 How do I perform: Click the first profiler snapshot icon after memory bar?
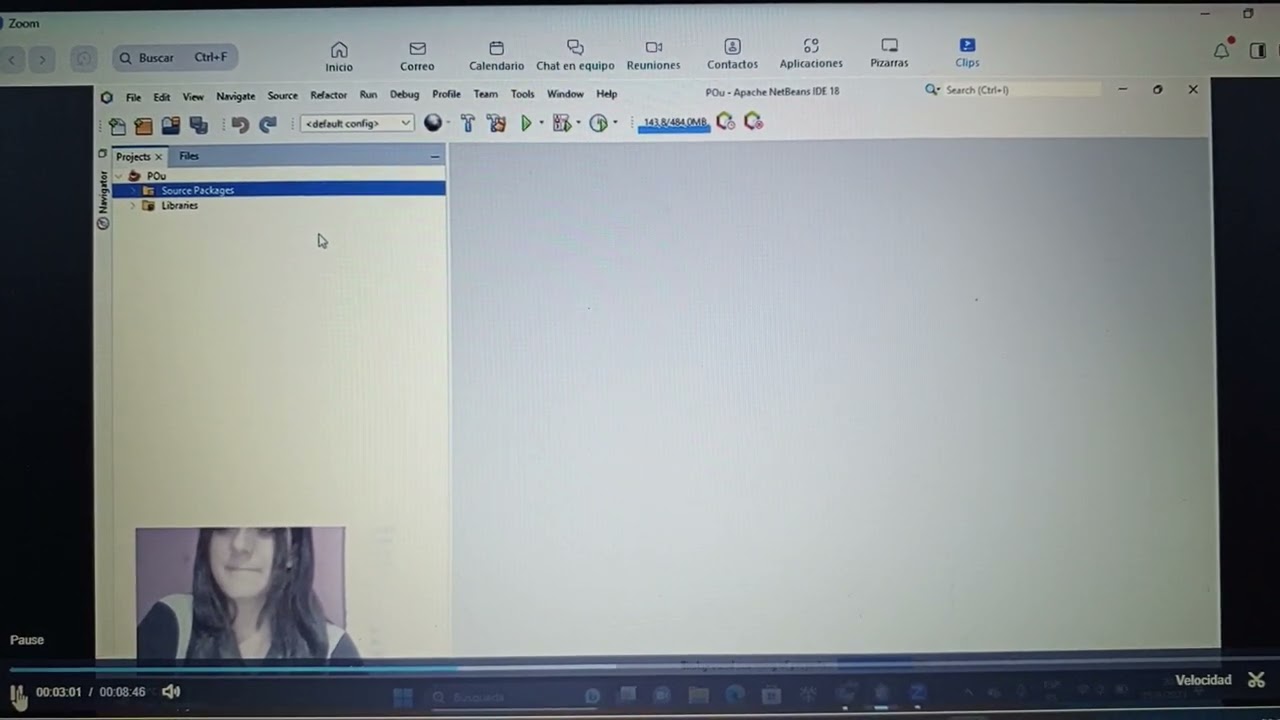[726, 122]
